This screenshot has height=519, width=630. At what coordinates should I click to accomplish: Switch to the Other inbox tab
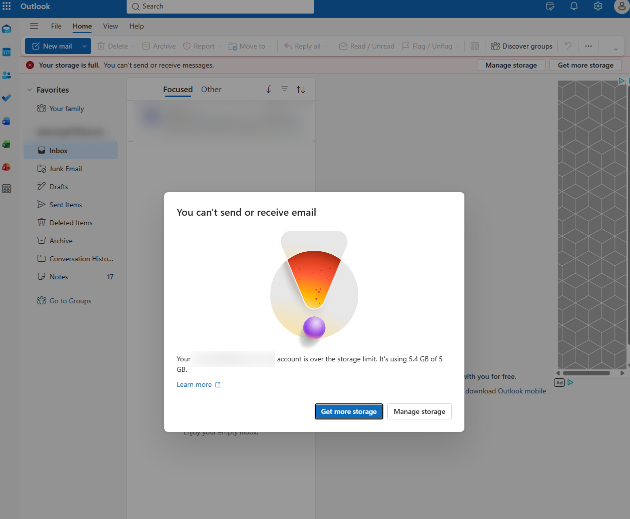coord(211,89)
